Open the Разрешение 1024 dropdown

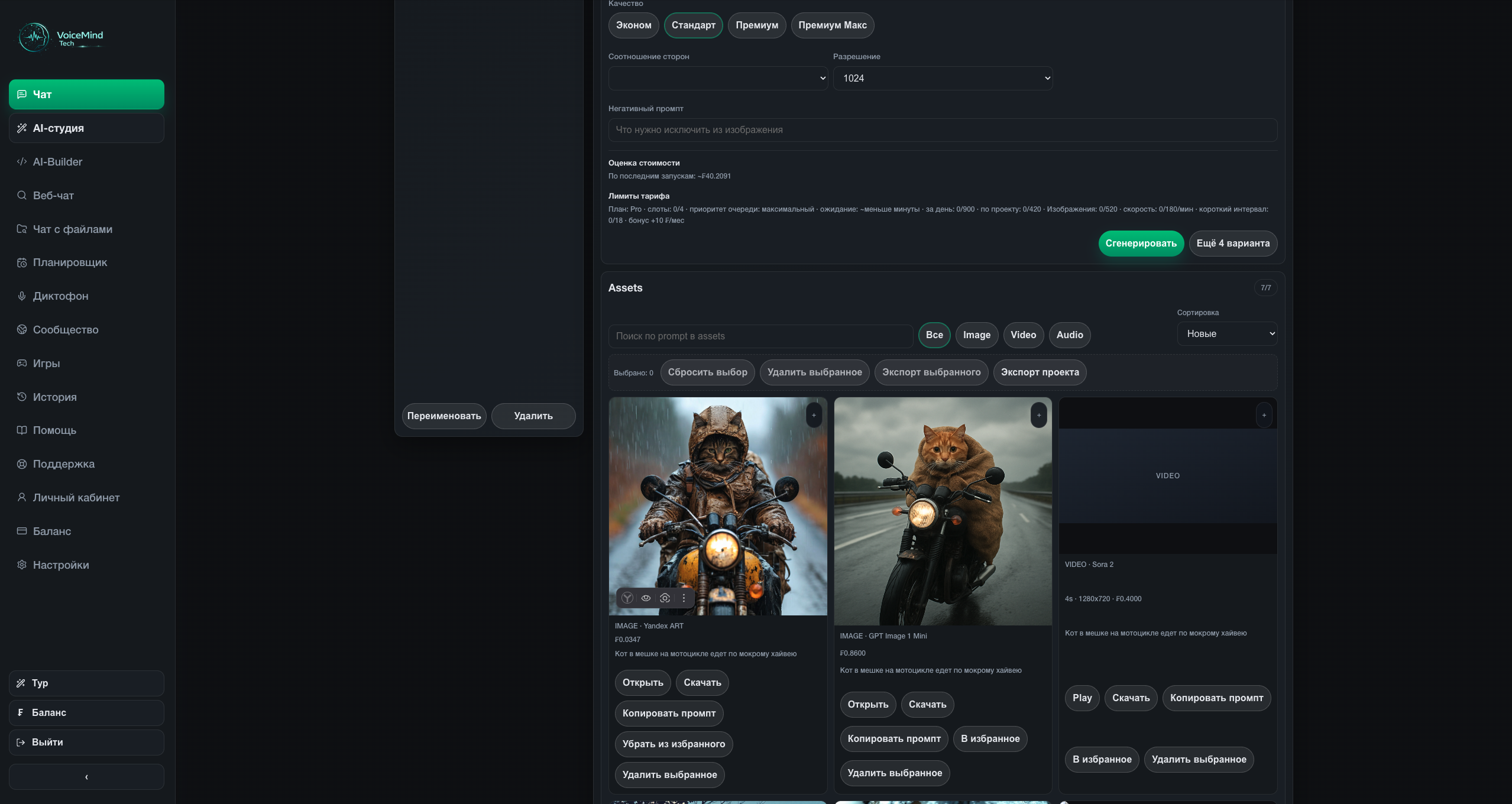pyautogui.click(x=943, y=78)
